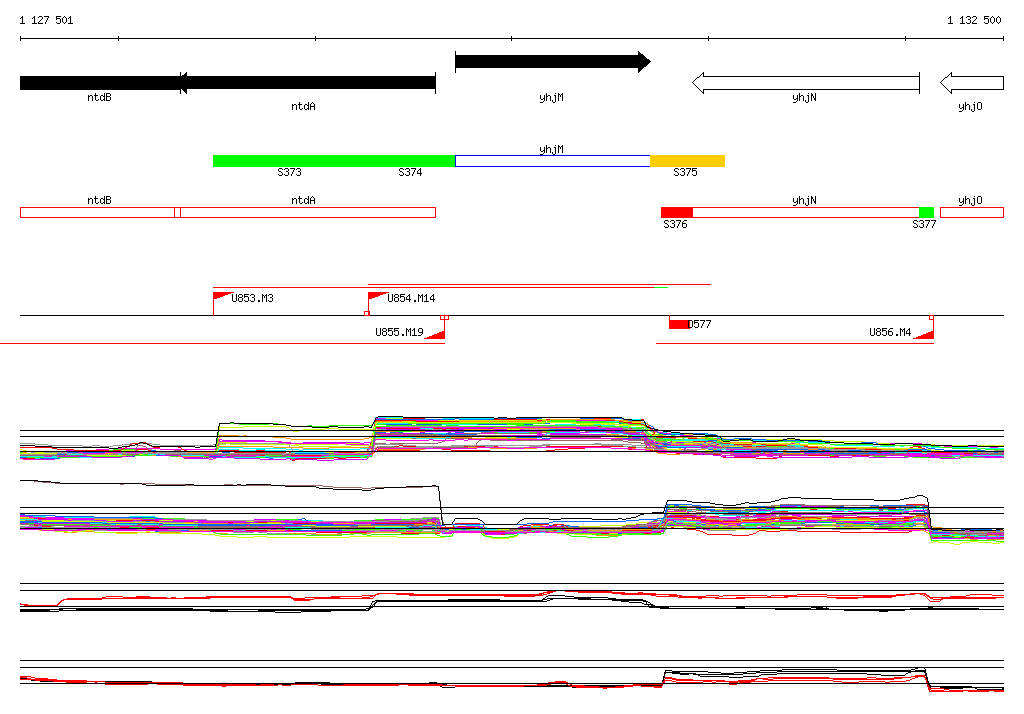Select orange segment S375
This screenshot has width=1024, height=714.
coord(687,161)
